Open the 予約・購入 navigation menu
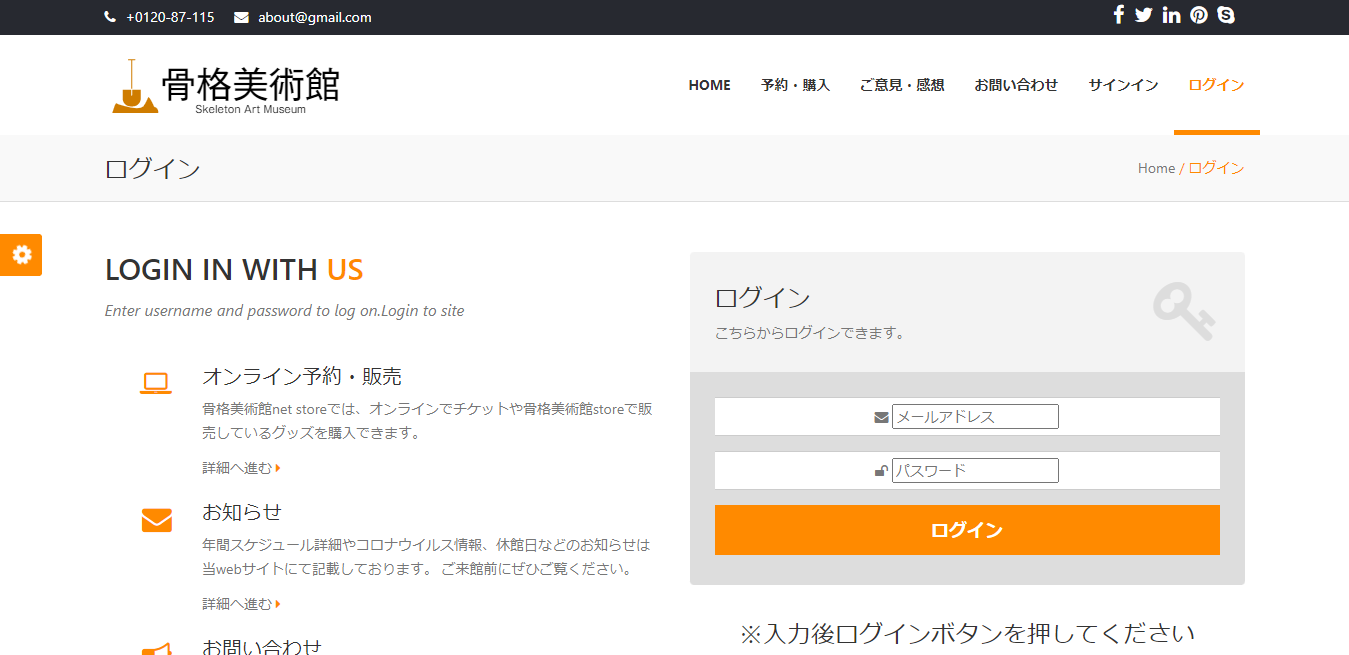 point(795,85)
